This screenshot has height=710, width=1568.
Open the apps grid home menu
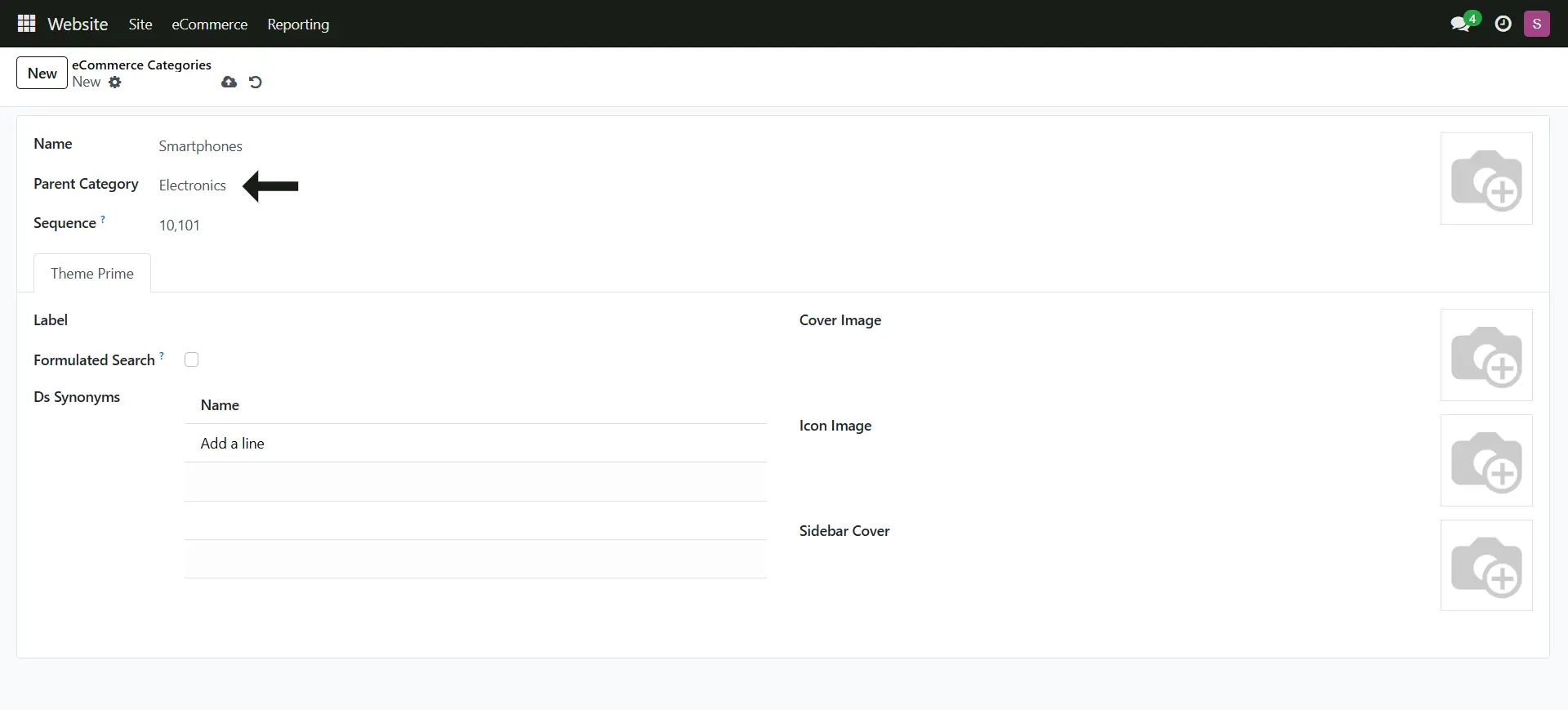click(x=26, y=24)
